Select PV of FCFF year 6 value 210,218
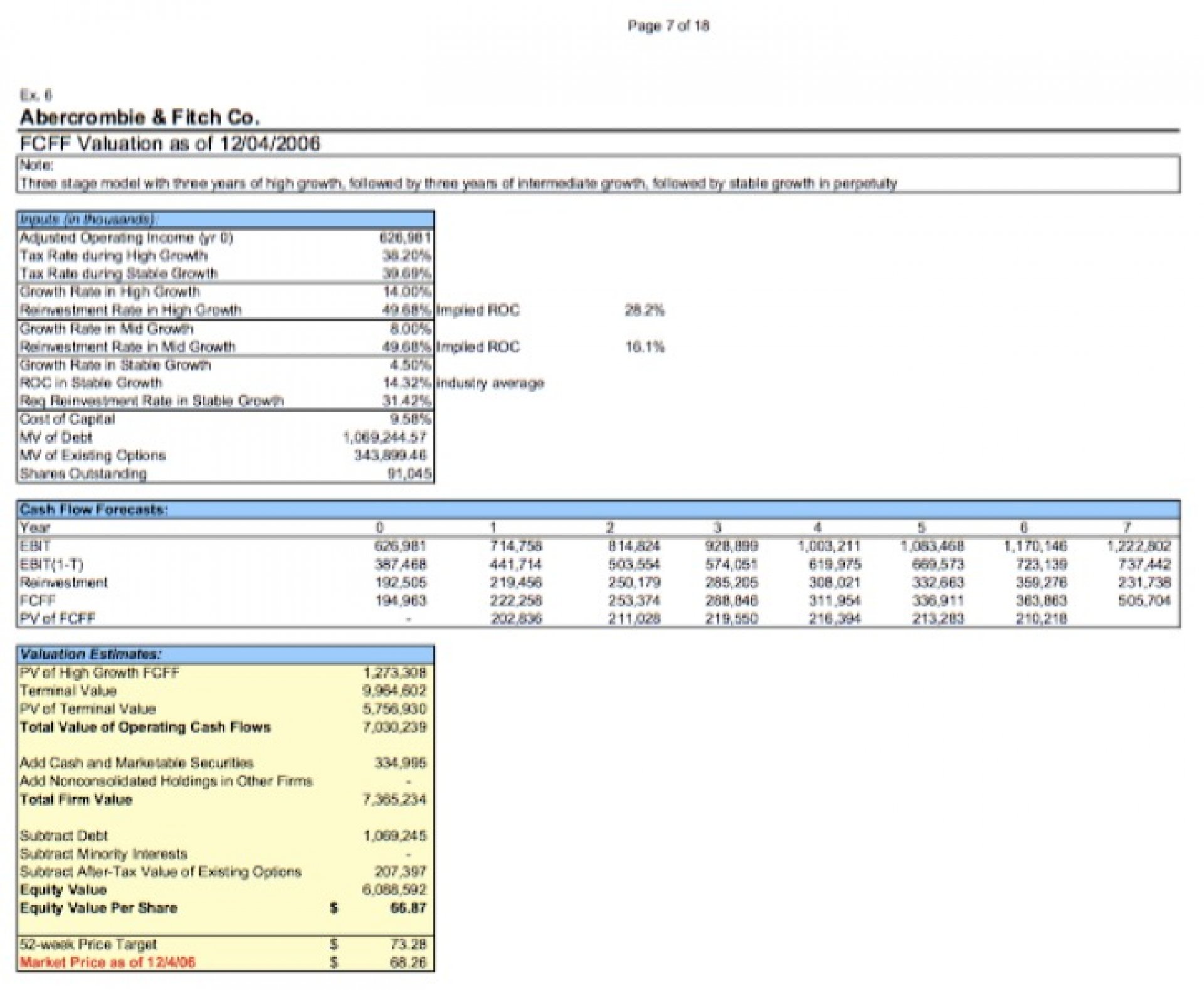Screen dimensions: 1204x990 (1041, 619)
